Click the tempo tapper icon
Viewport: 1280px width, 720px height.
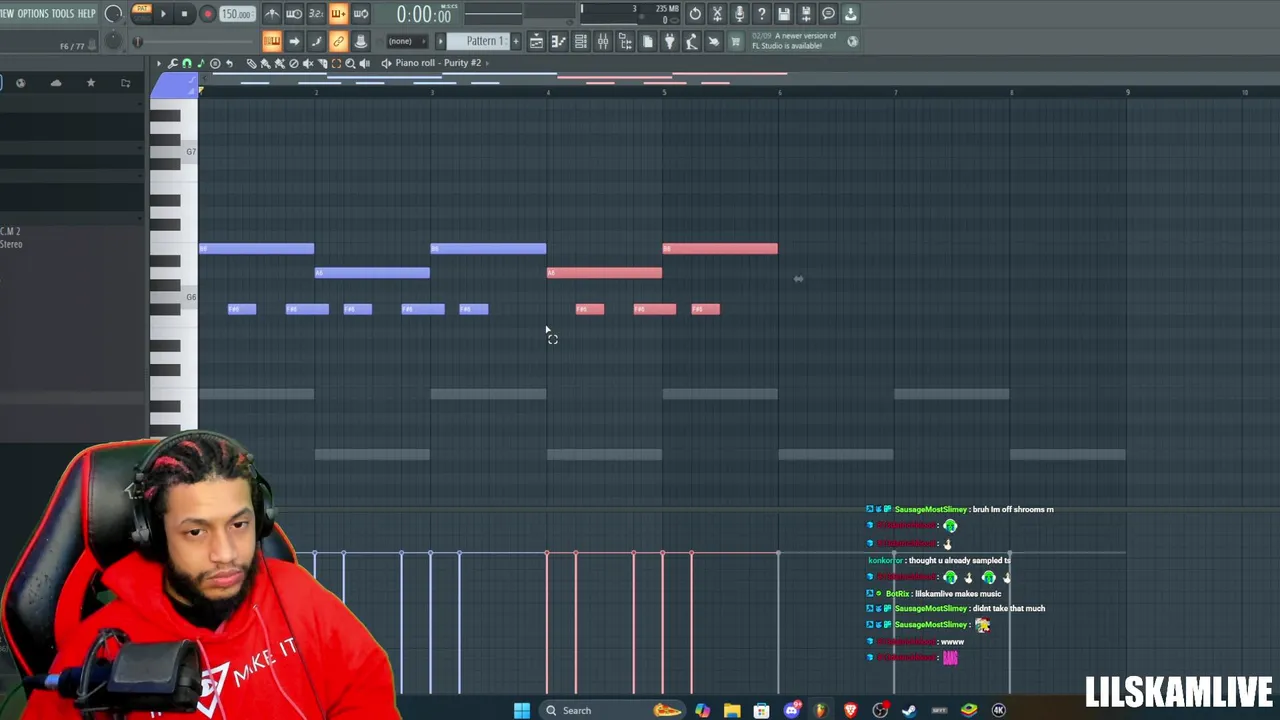coord(691,41)
